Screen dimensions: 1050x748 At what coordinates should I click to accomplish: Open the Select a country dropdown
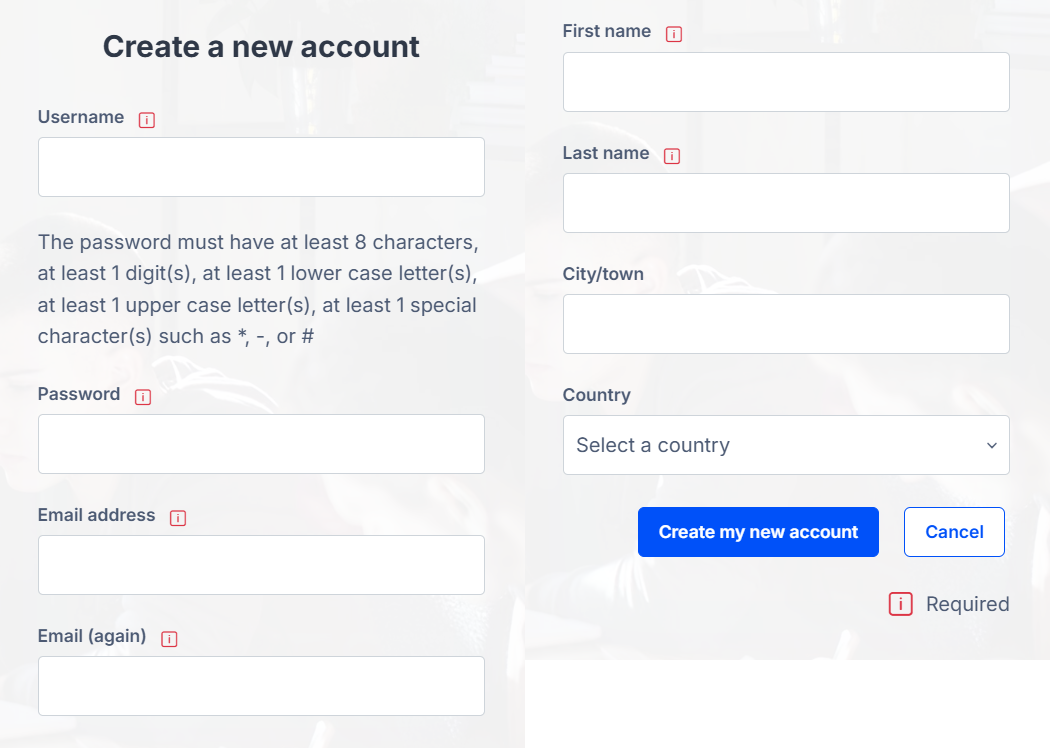[785, 445]
